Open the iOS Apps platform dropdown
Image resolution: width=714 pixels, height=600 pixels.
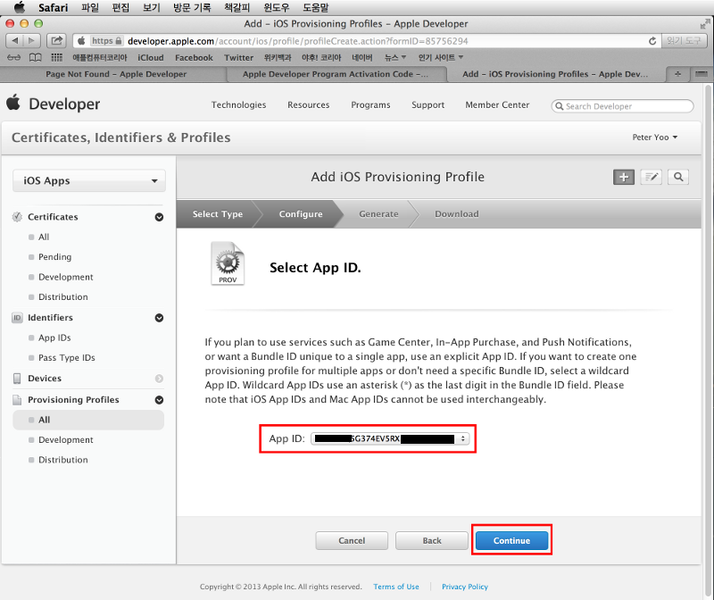[x=88, y=181]
